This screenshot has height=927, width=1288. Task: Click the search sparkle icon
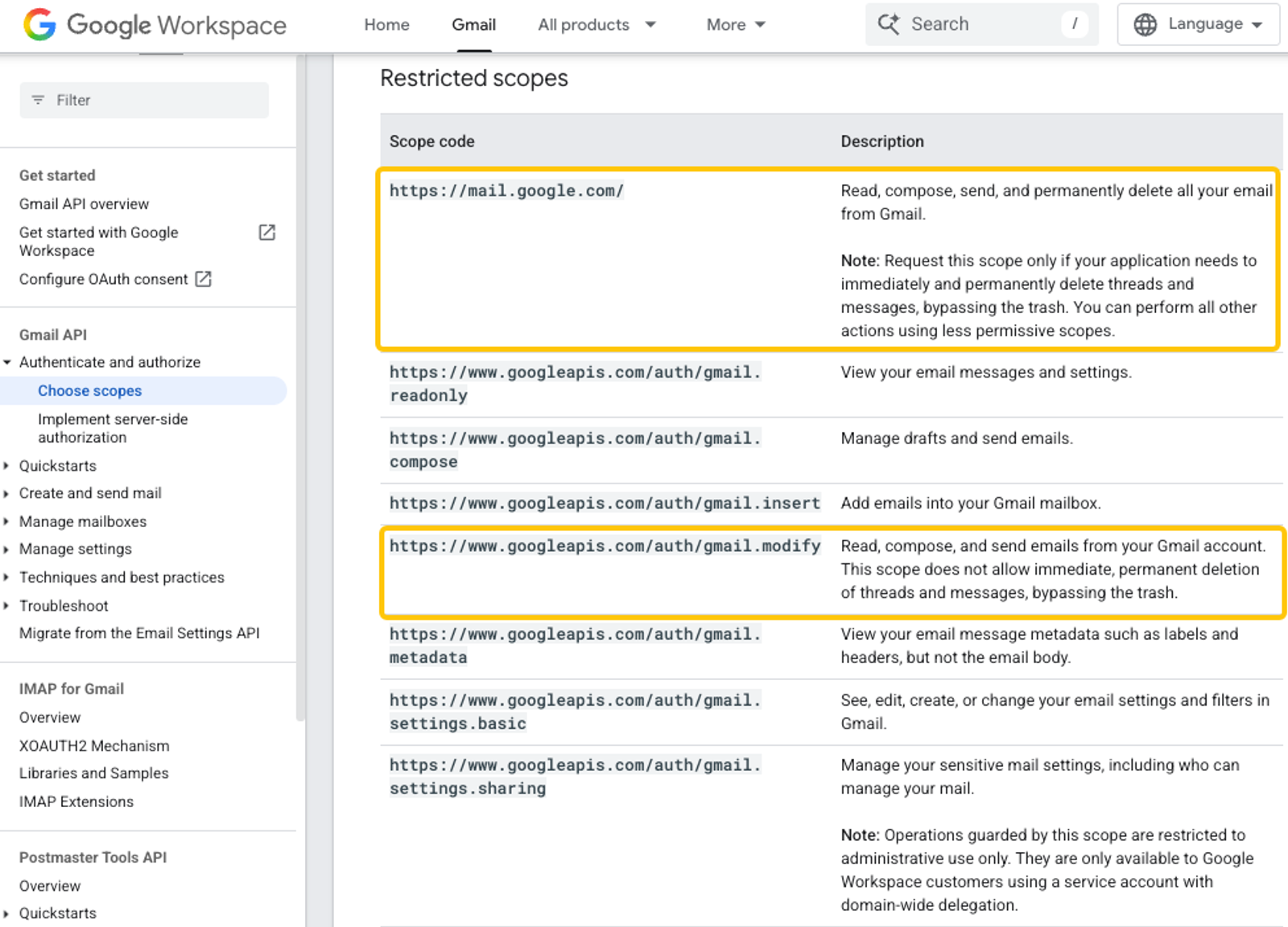tap(889, 24)
